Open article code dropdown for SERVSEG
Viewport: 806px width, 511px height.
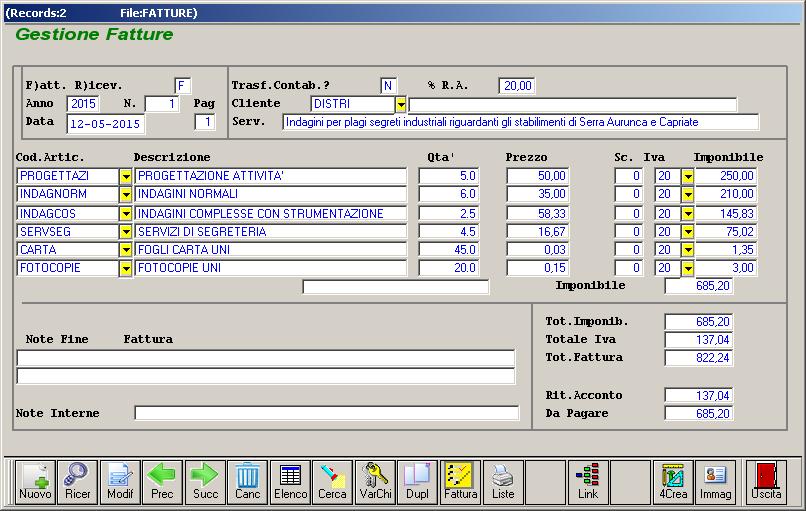(125, 232)
